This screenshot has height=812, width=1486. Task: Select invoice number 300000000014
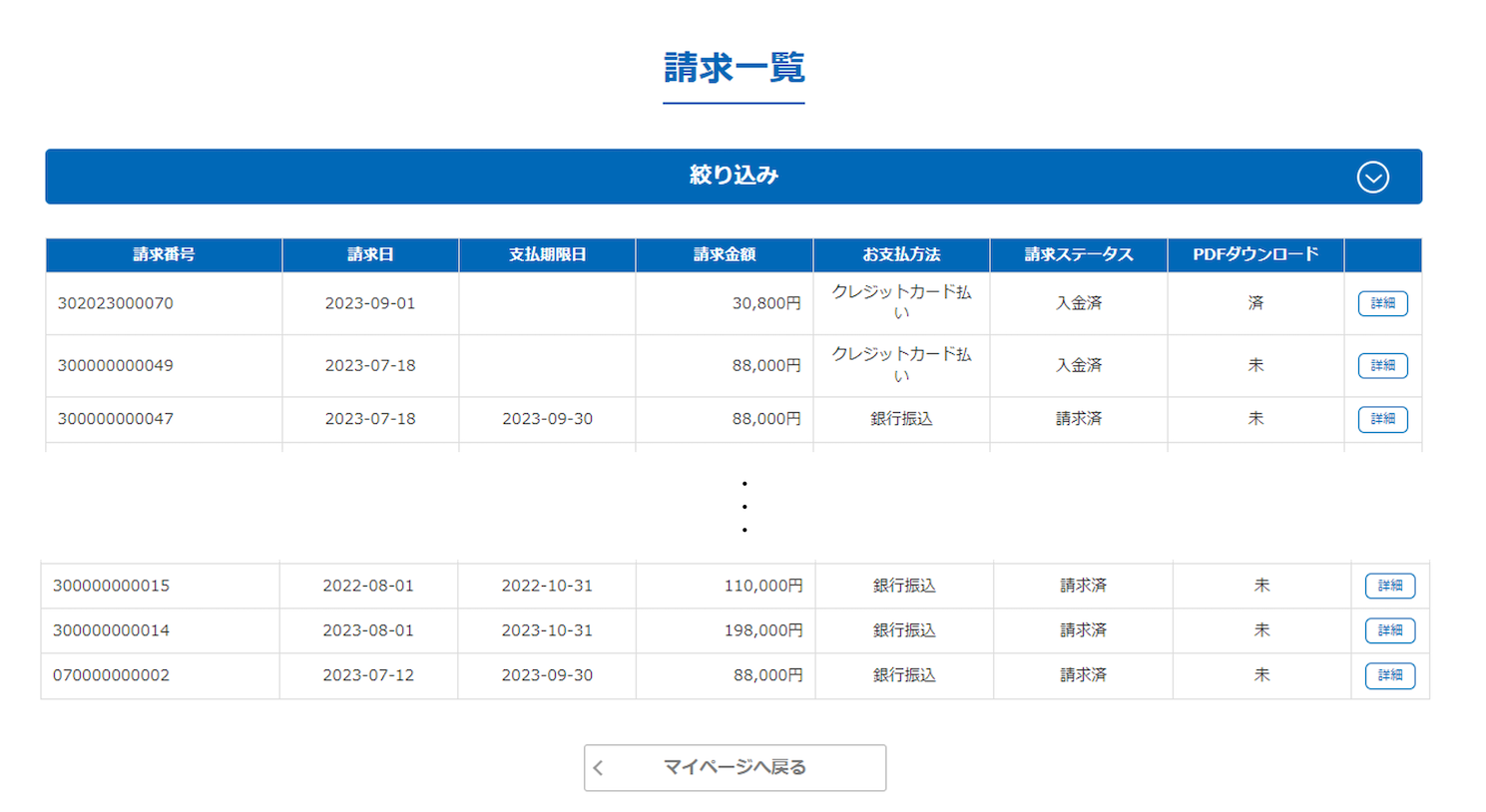tap(111, 630)
